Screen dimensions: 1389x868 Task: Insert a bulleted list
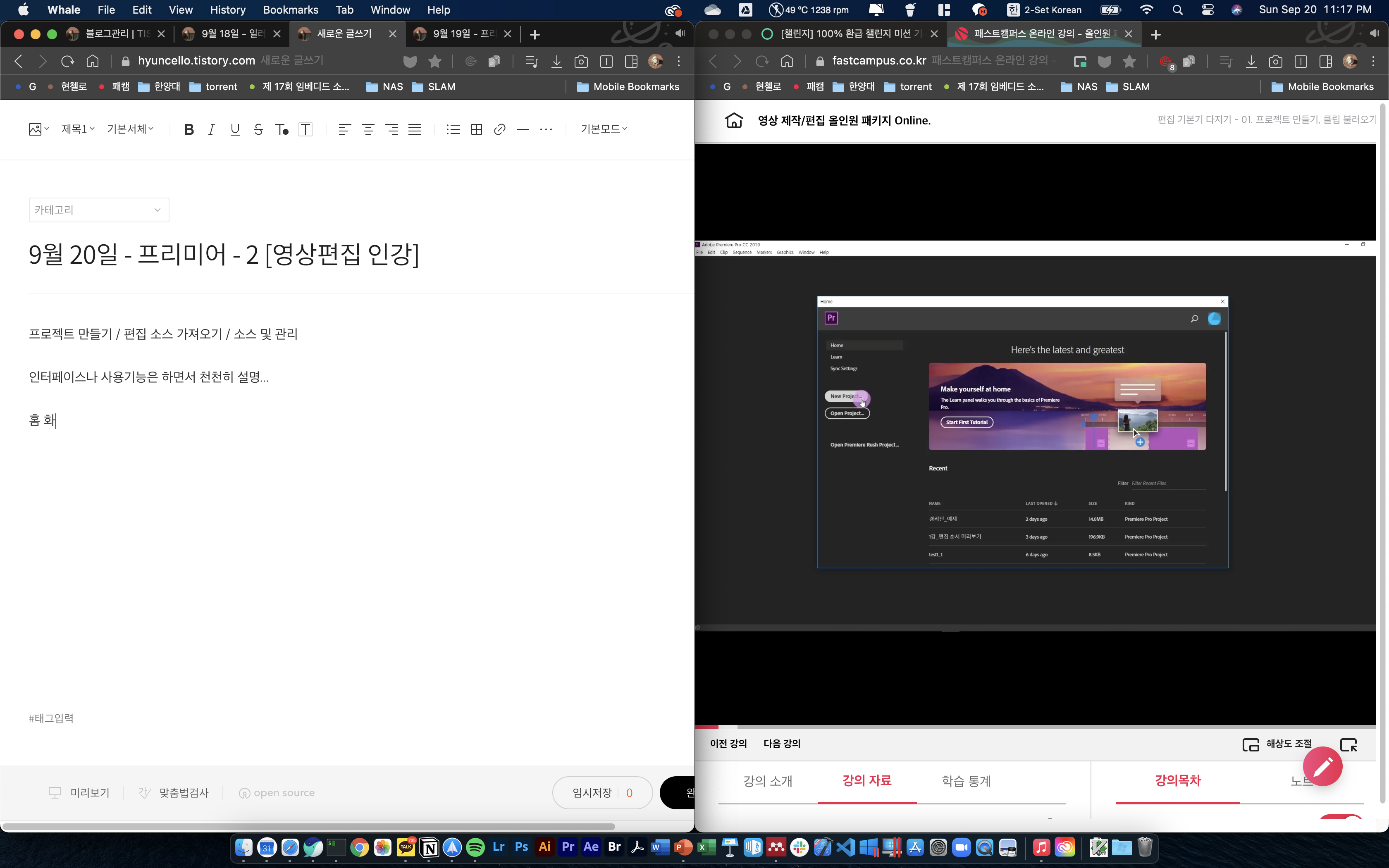pos(453,129)
